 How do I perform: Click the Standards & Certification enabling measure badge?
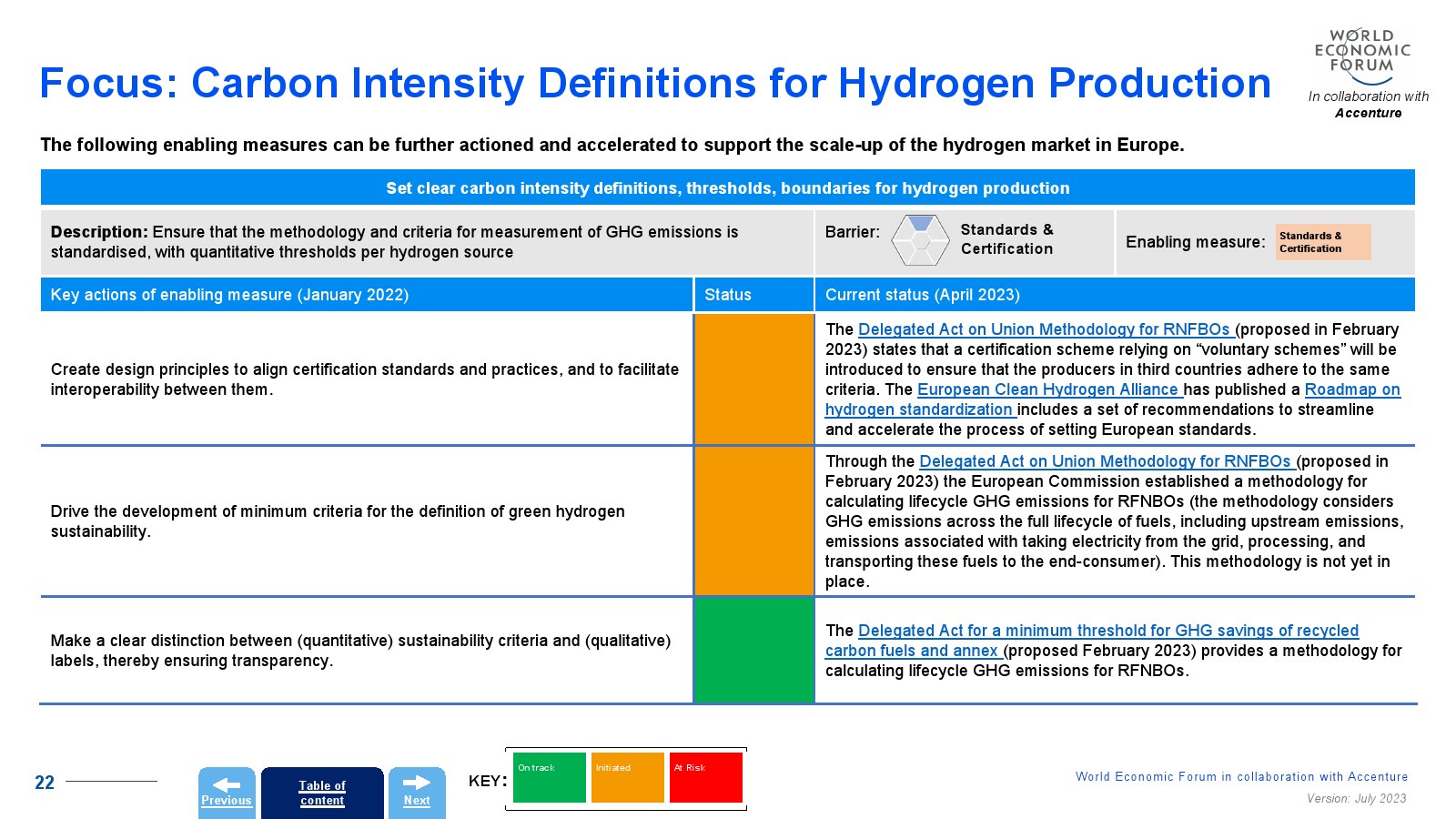click(1322, 242)
